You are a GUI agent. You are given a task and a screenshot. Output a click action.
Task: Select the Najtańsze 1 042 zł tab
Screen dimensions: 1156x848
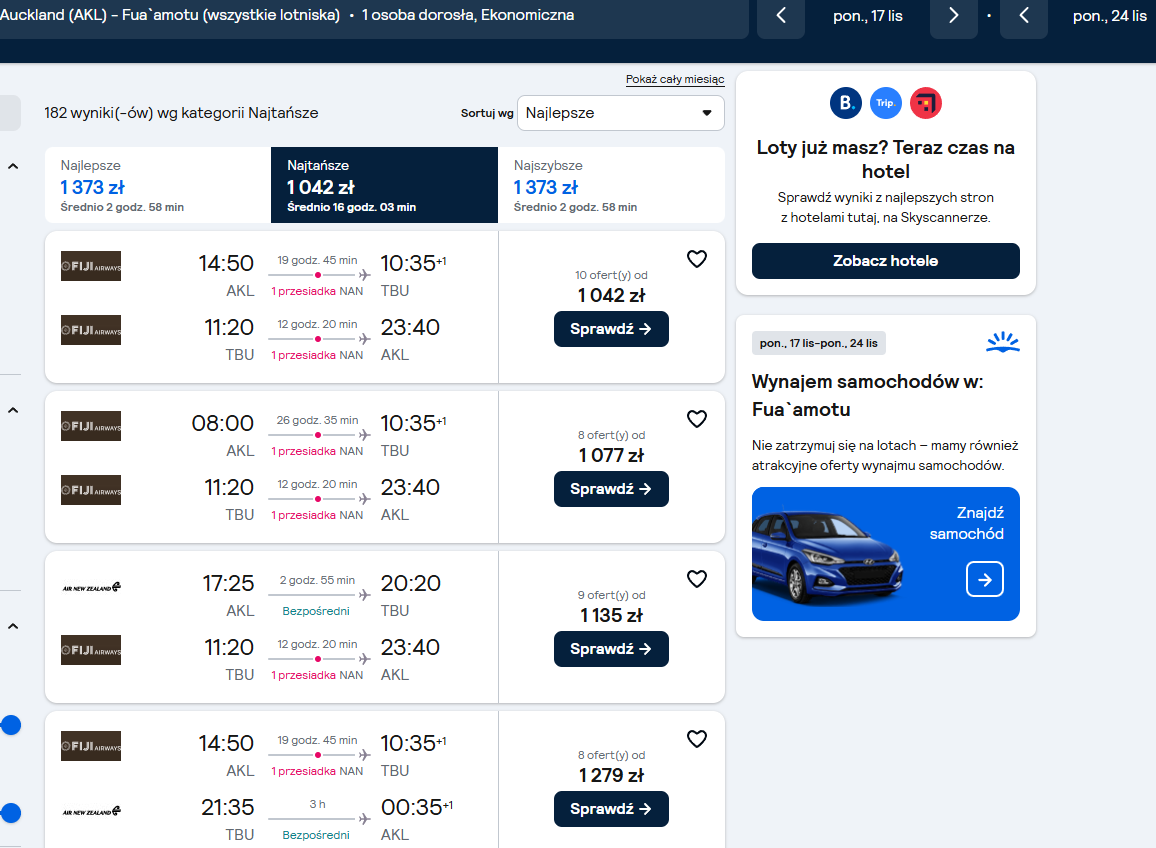point(384,185)
